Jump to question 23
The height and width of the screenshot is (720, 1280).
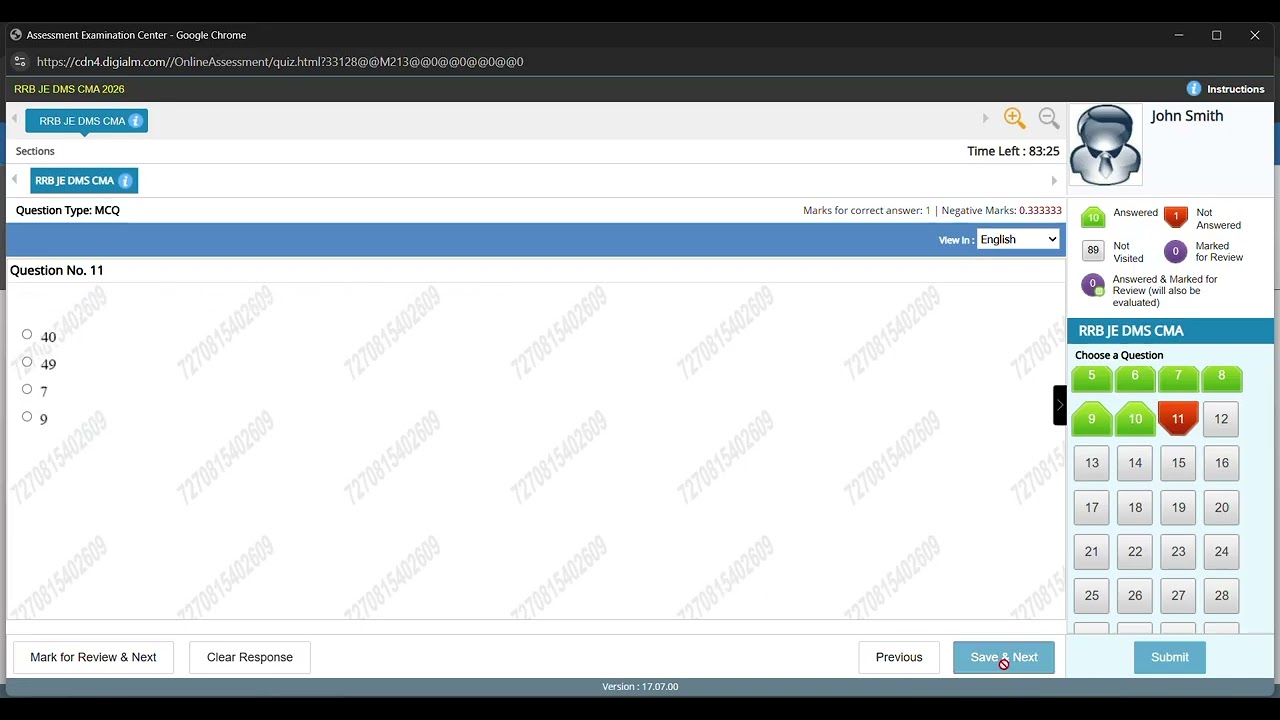point(1178,551)
